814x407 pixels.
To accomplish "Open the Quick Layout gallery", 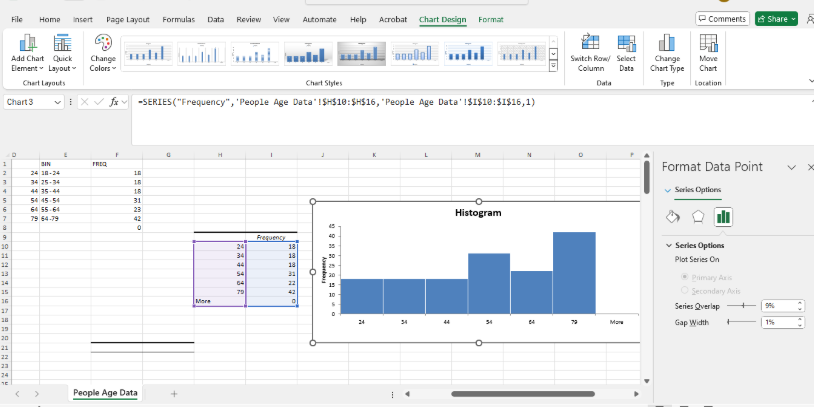I will pos(62,50).
